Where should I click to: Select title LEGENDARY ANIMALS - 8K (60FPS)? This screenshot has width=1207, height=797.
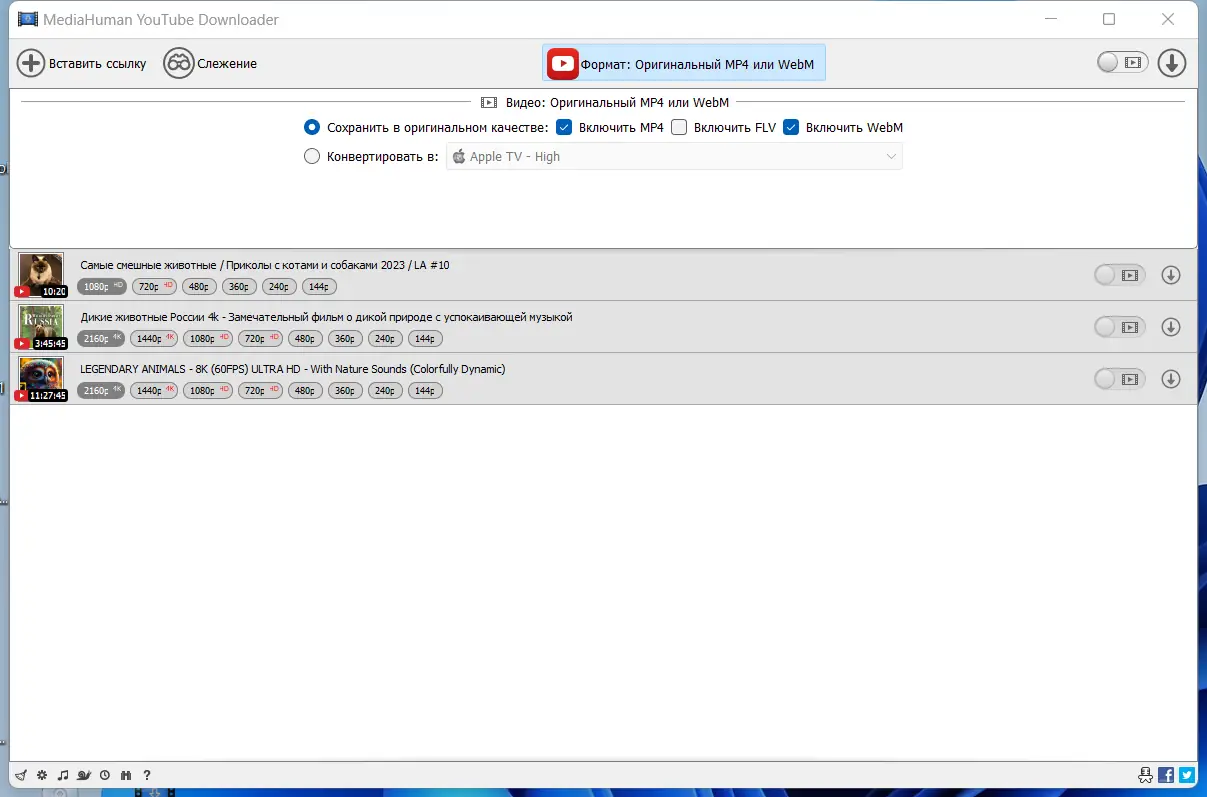click(x=293, y=369)
